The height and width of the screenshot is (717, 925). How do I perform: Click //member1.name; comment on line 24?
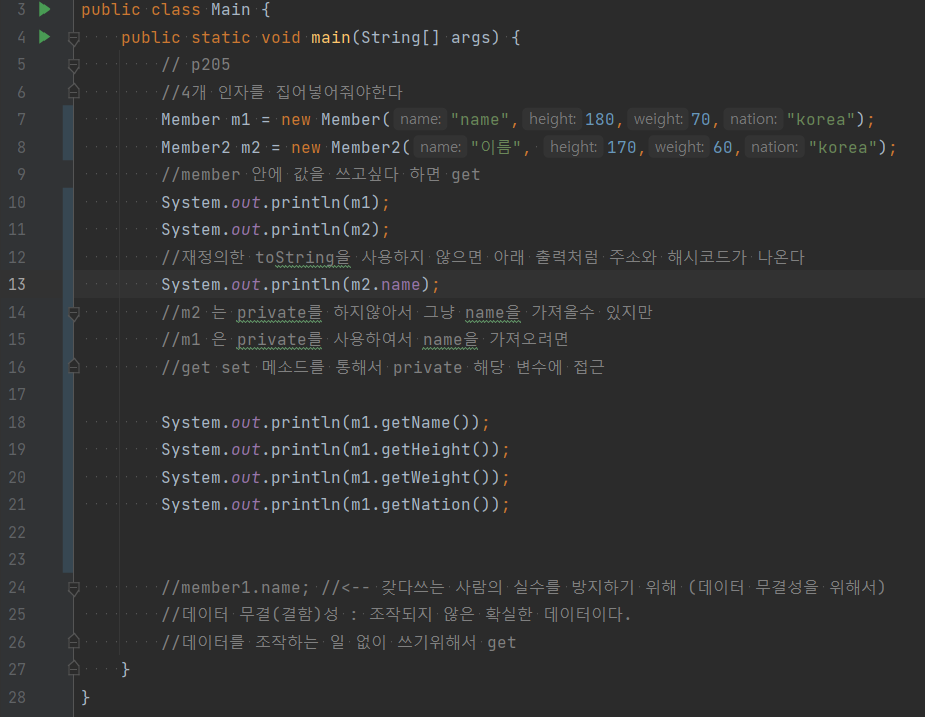[x=235, y=588]
